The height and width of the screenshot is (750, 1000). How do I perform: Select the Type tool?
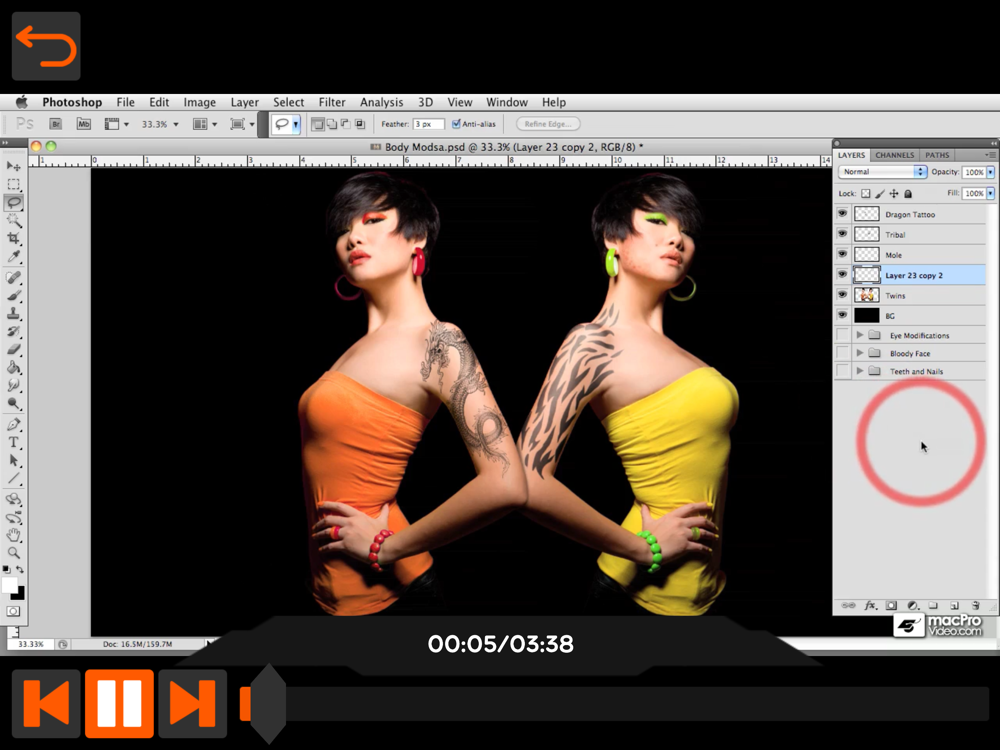click(x=13, y=442)
